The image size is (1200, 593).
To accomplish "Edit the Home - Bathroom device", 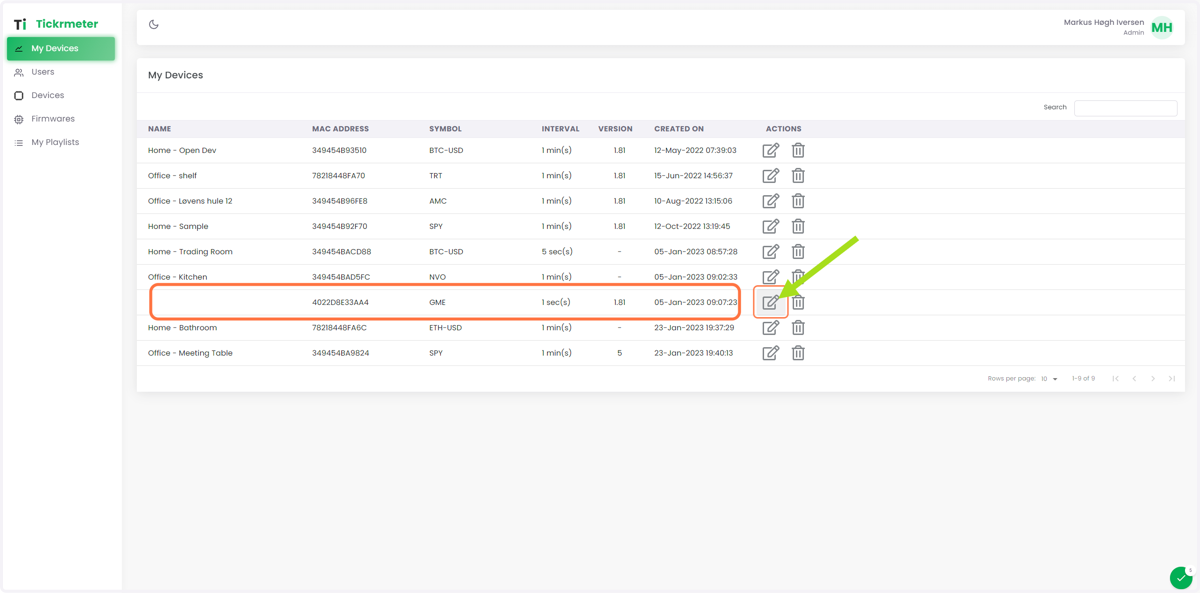I will (771, 328).
